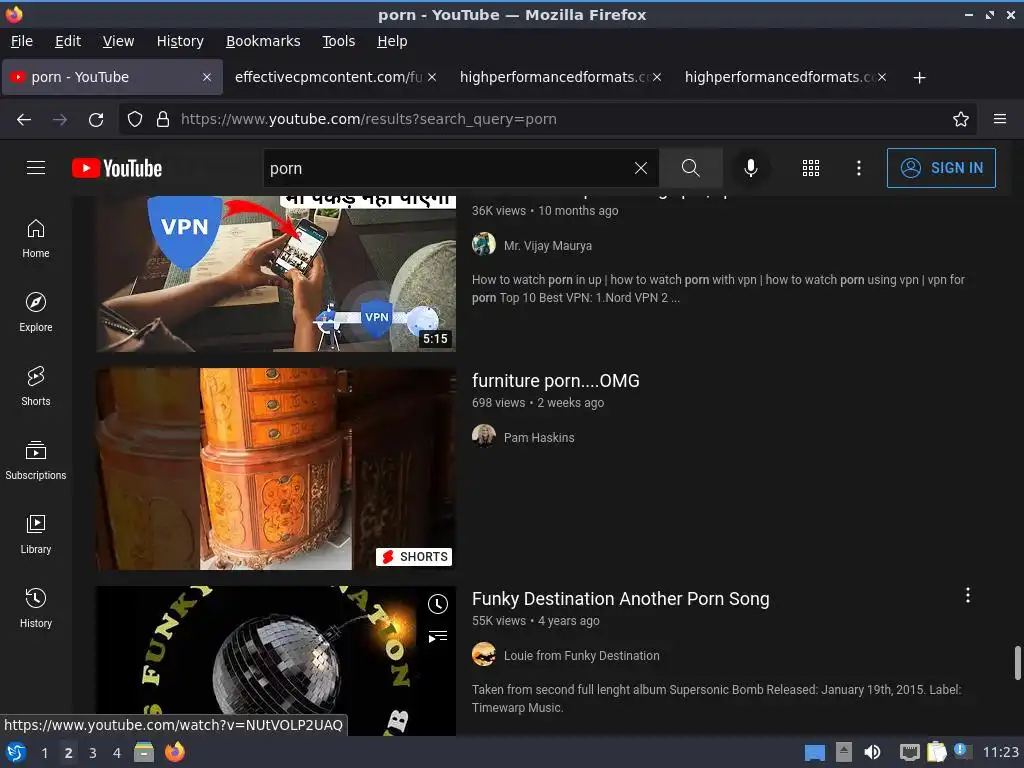Open Louie from Funky Destination channel name
Image resolution: width=1024 pixels, height=768 pixels.
(581, 656)
